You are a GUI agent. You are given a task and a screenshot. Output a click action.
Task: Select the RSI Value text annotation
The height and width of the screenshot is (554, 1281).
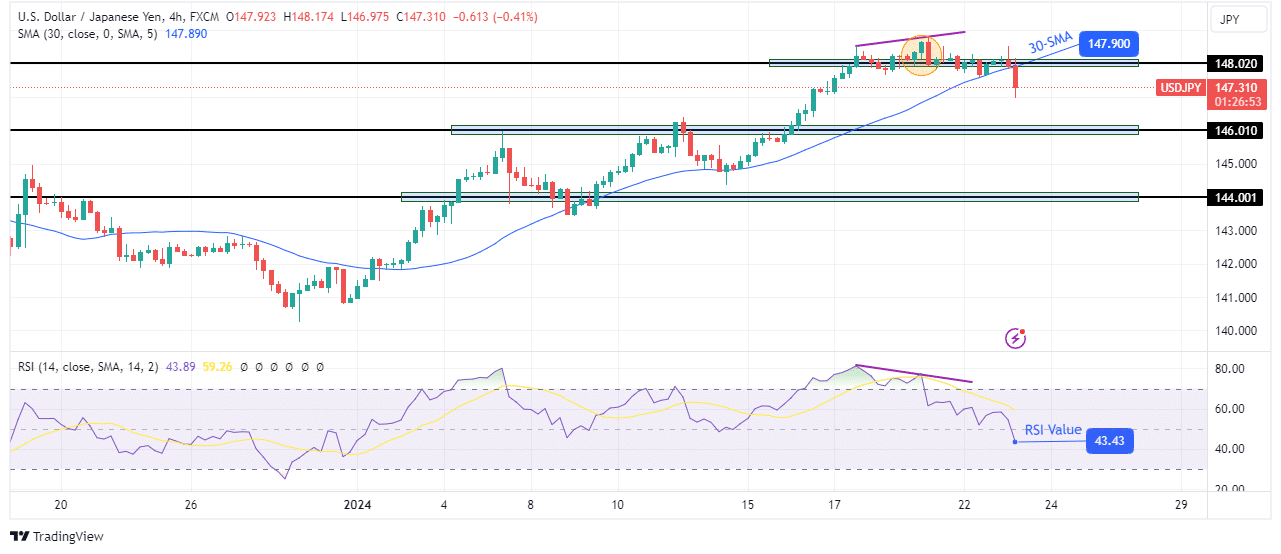pyautogui.click(x=1053, y=430)
